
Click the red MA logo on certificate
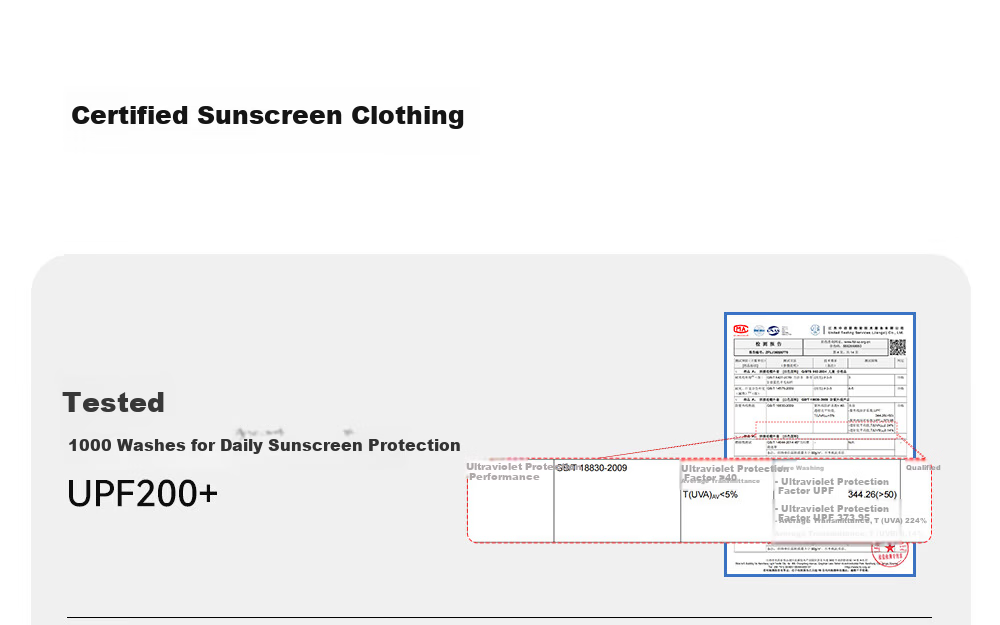pyautogui.click(x=740, y=330)
